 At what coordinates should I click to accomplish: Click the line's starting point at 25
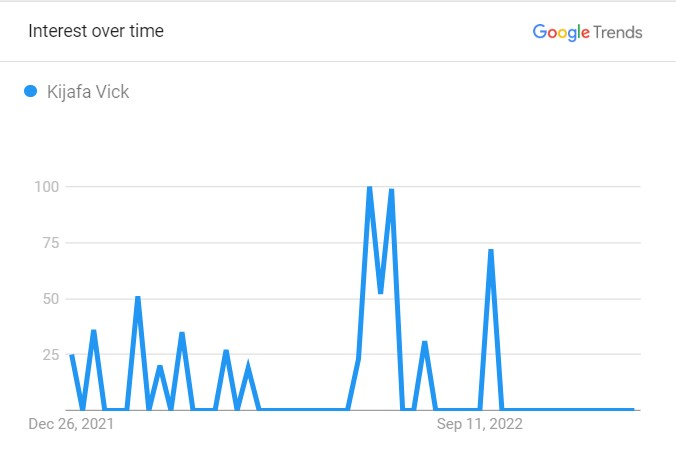[x=72, y=355]
